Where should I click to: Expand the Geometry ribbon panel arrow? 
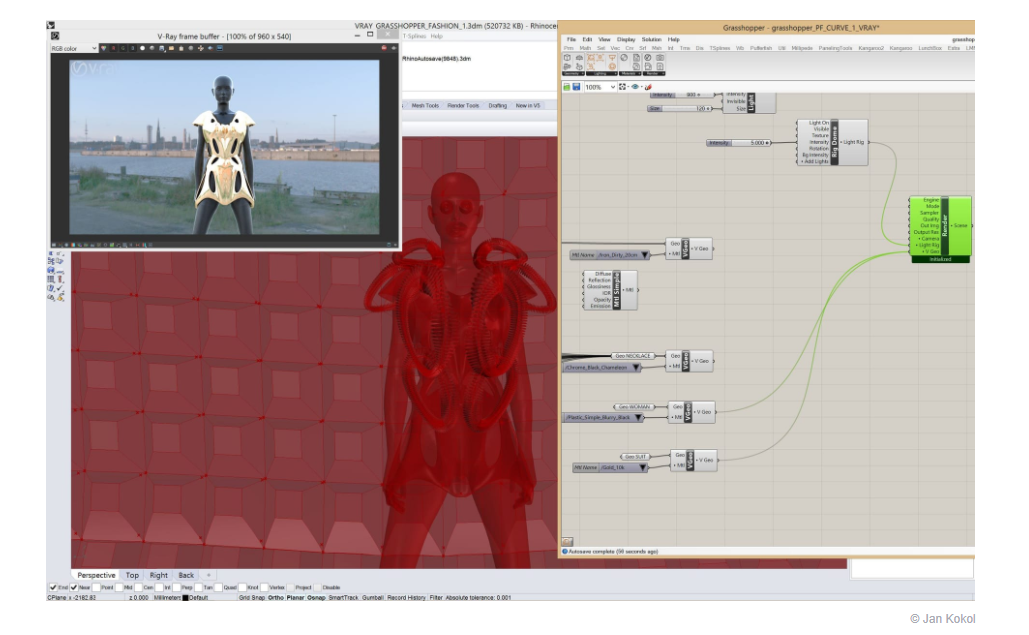(583, 73)
